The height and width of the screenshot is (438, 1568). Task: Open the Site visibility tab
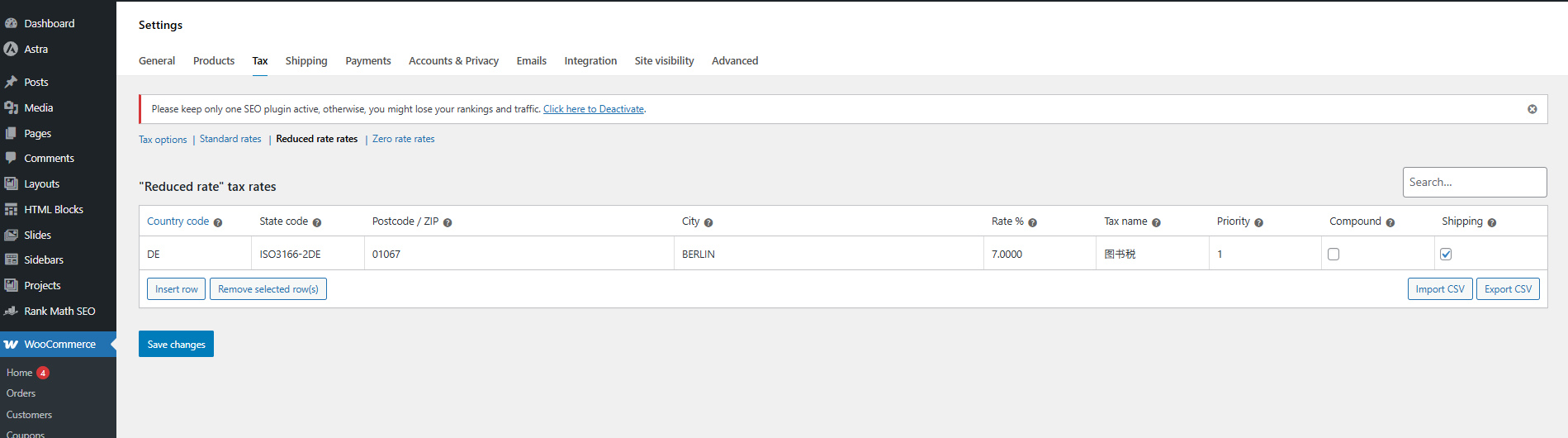665,61
